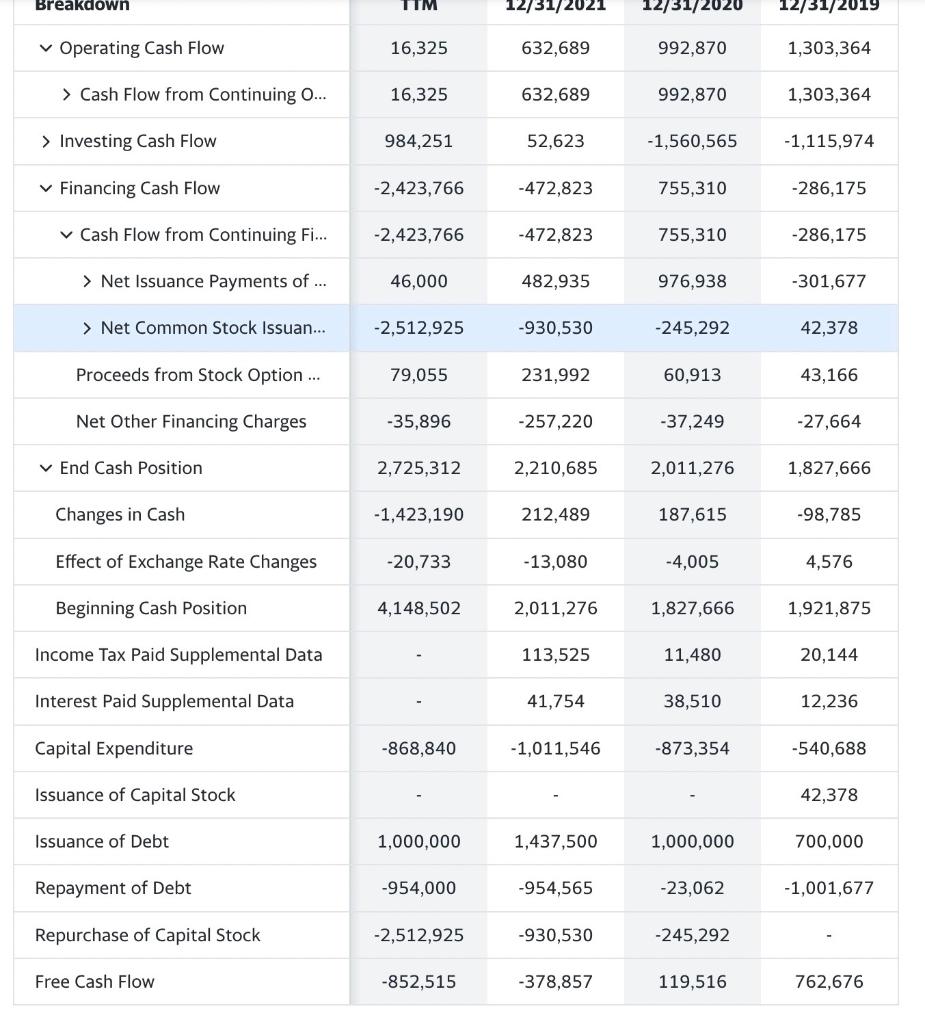Select the Breakdown column header

[80, 7]
